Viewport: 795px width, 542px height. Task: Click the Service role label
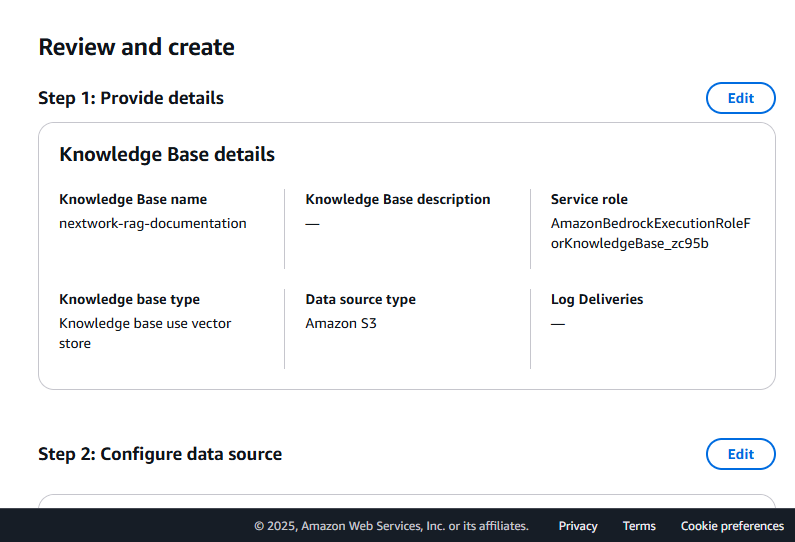click(589, 199)
